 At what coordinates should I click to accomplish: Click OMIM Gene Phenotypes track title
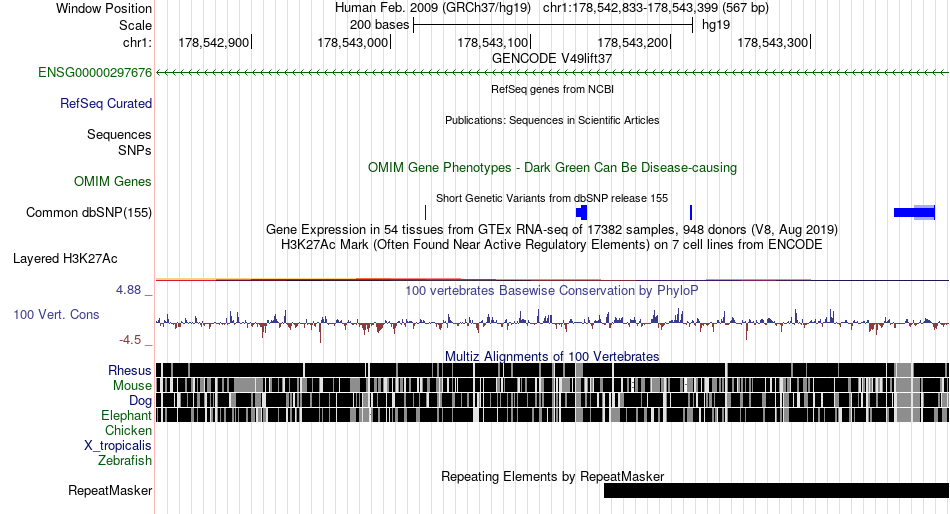click(x=553, y=167)
